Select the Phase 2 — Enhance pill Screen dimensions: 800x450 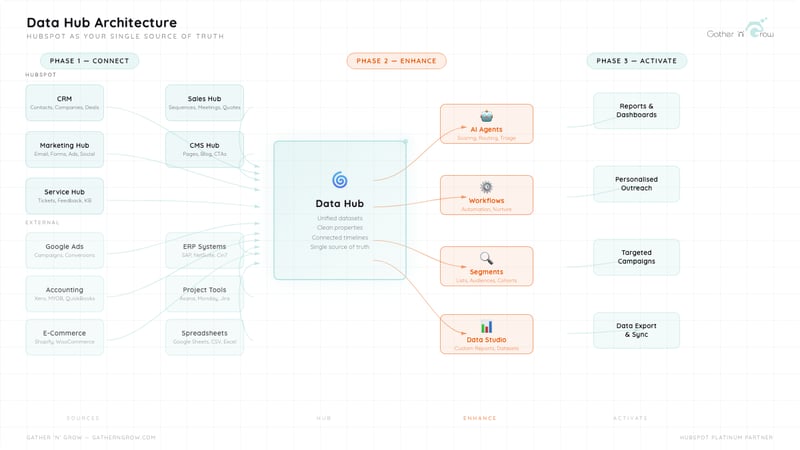396,61
